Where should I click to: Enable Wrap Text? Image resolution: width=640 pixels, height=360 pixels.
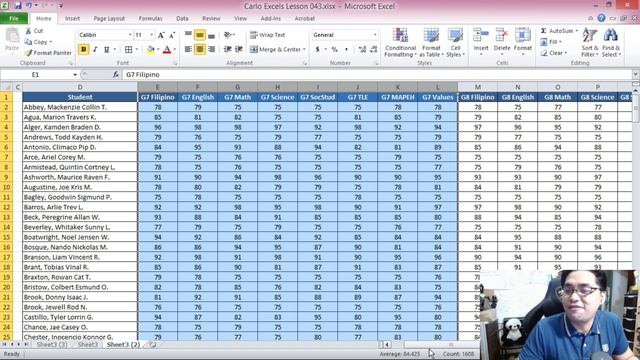point(267,35)
